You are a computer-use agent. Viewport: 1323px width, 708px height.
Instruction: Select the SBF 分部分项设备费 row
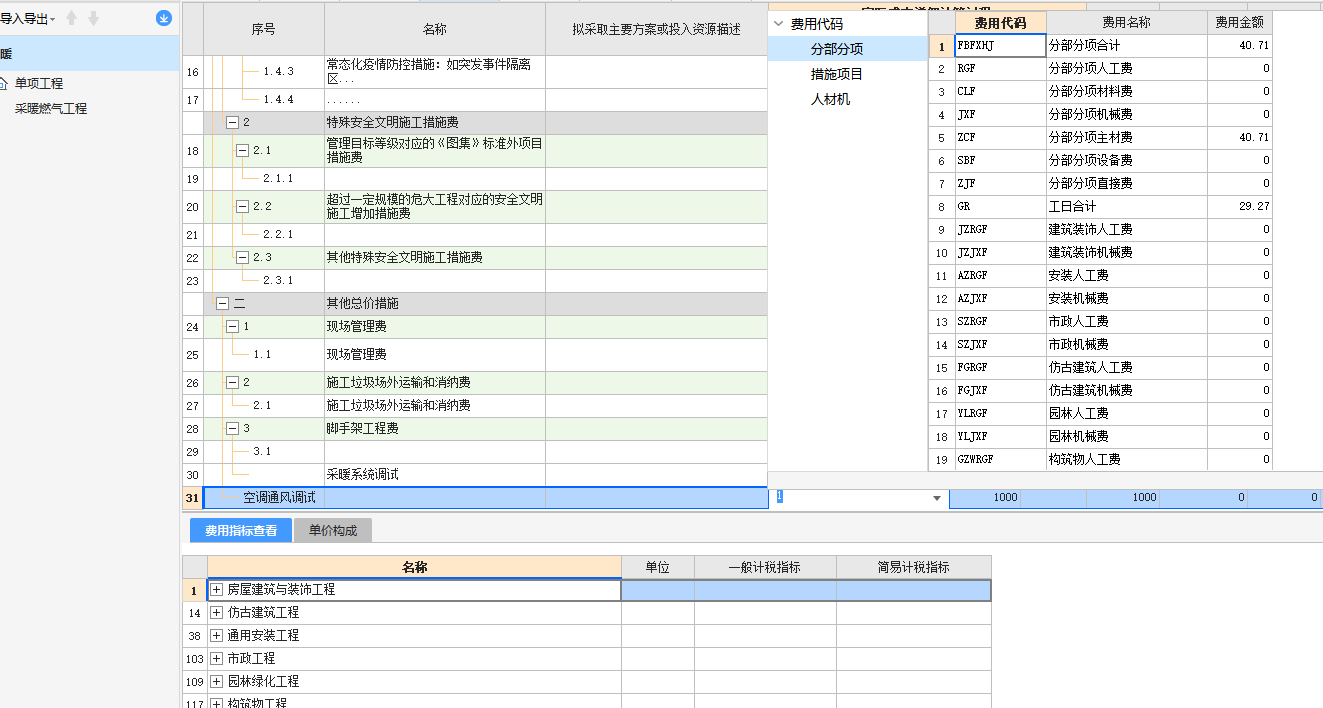(1100, 161)
